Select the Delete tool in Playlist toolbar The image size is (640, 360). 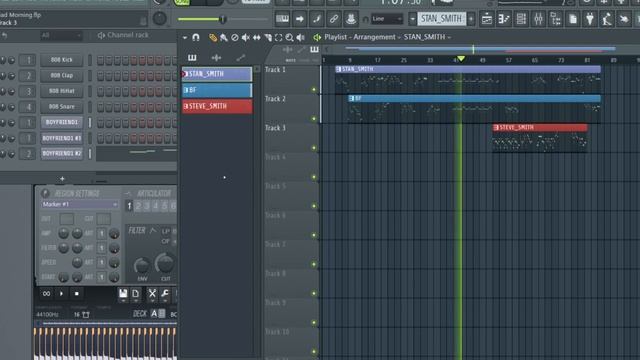coord(235,38)
